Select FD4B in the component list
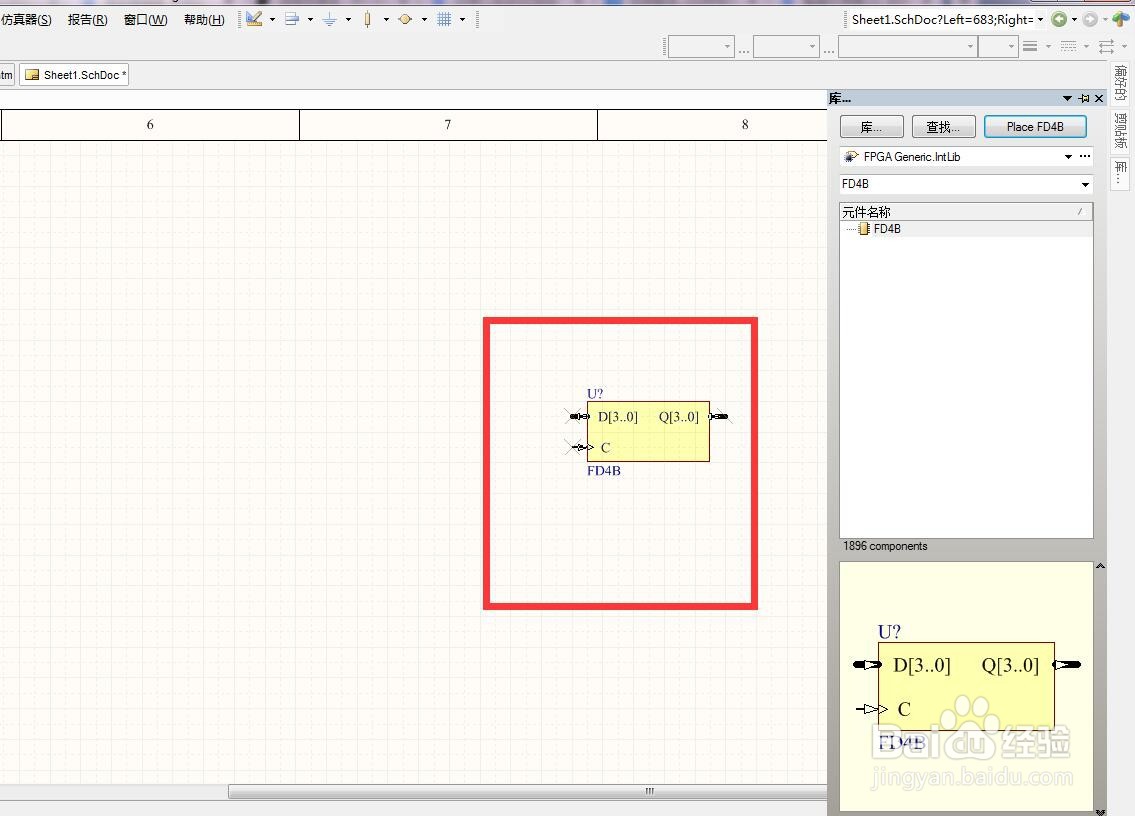 tap(887, 229)
